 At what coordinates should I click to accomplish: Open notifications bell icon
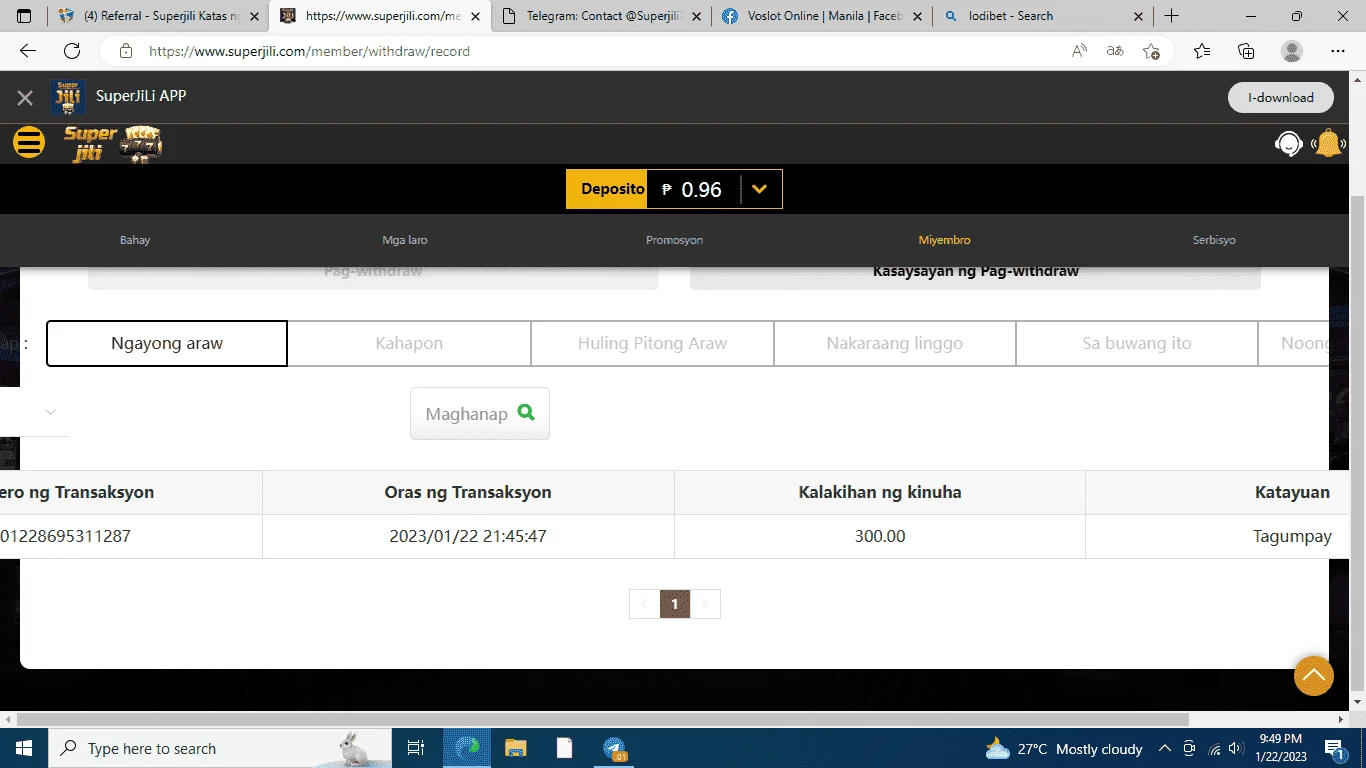[x=1329, y=144]
